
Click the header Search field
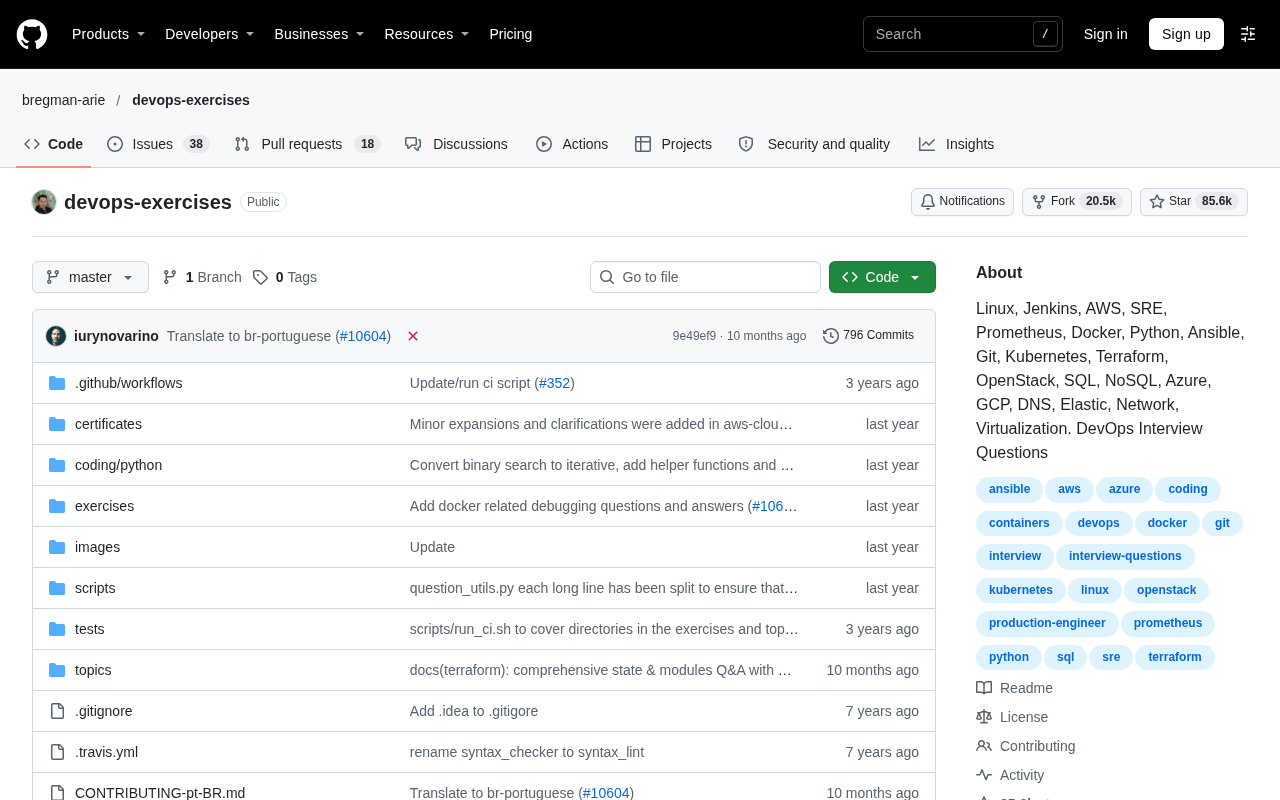point(962,34)
